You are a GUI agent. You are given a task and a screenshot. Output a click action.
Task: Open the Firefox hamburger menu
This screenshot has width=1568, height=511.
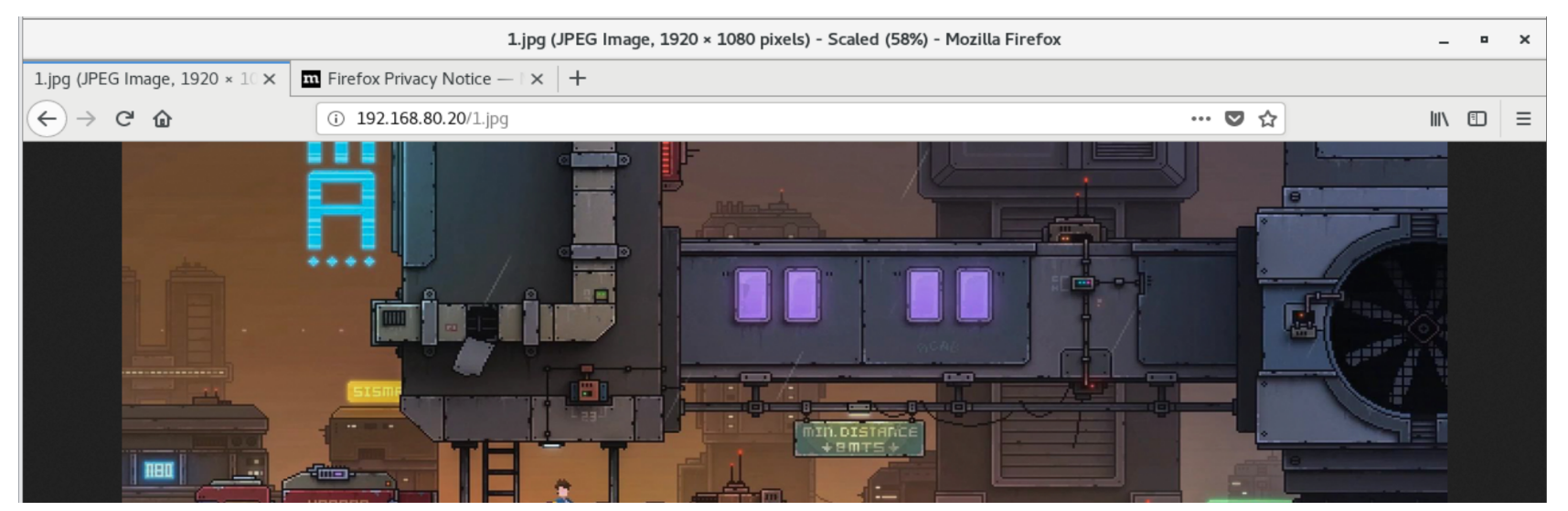tap(1523, 119)
